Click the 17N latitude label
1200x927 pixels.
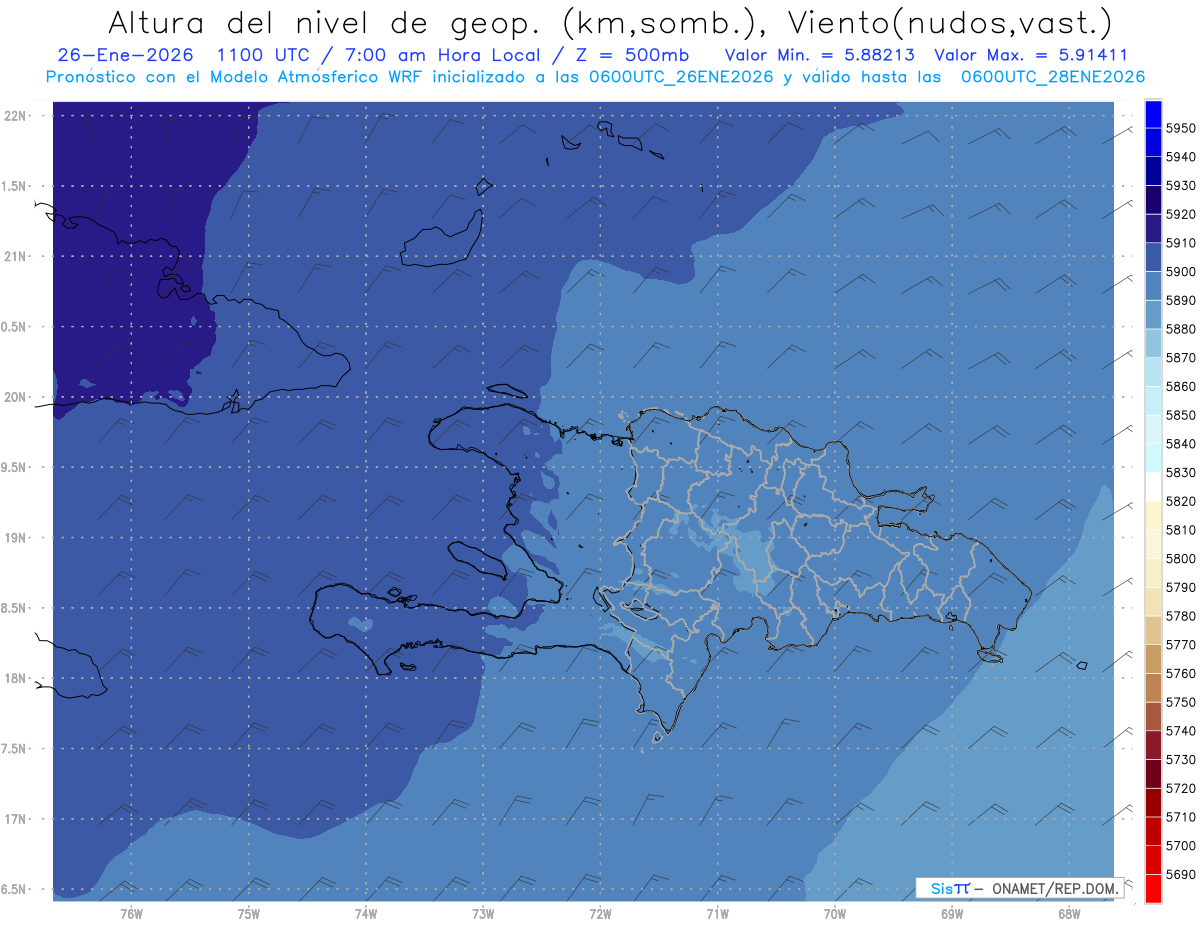pyautogui.click(x=15, y=819)
